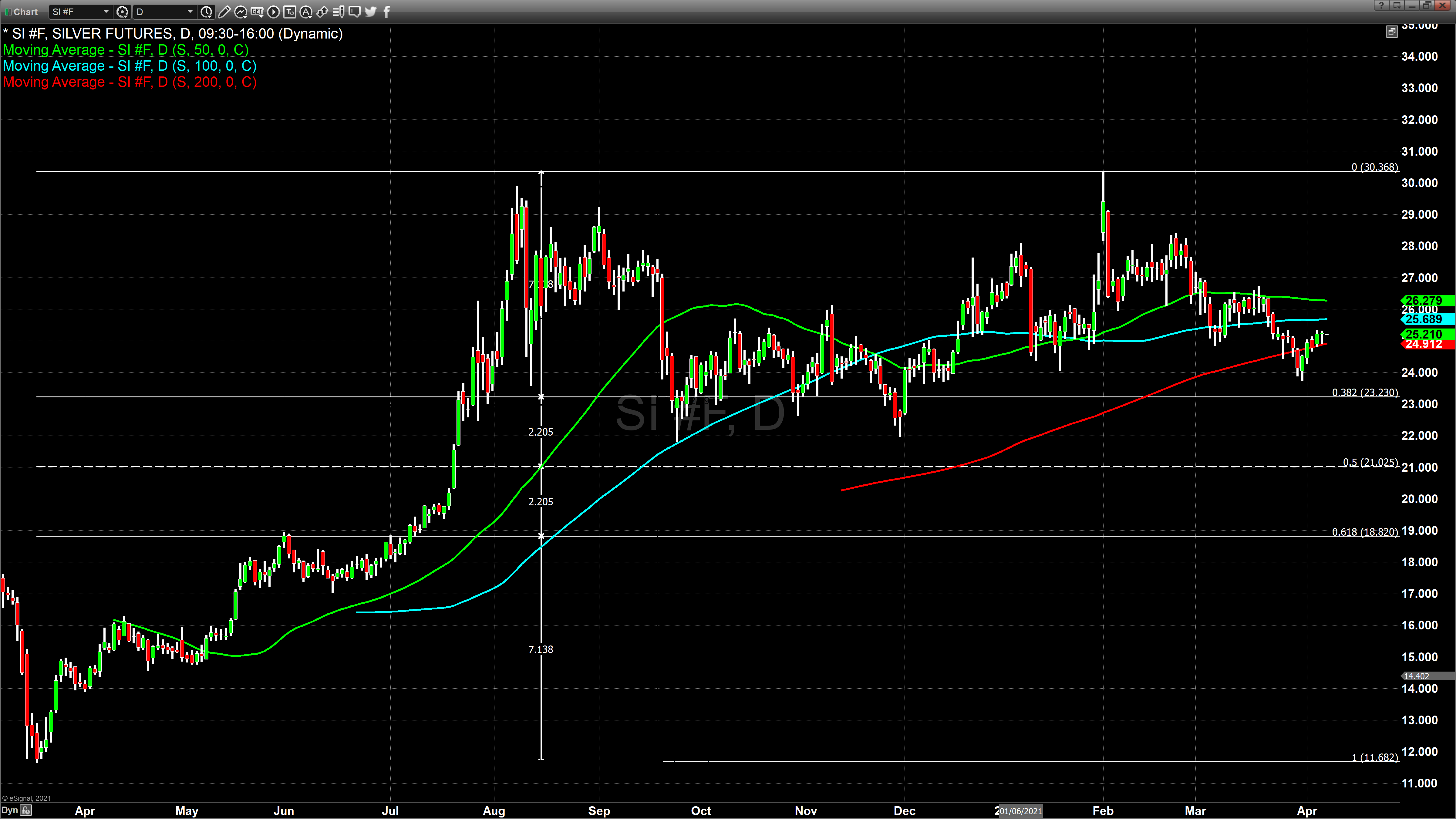Click the cyan 25.689 price tag
This screenshot has height=819, width=1456.
pos(1428,319)
